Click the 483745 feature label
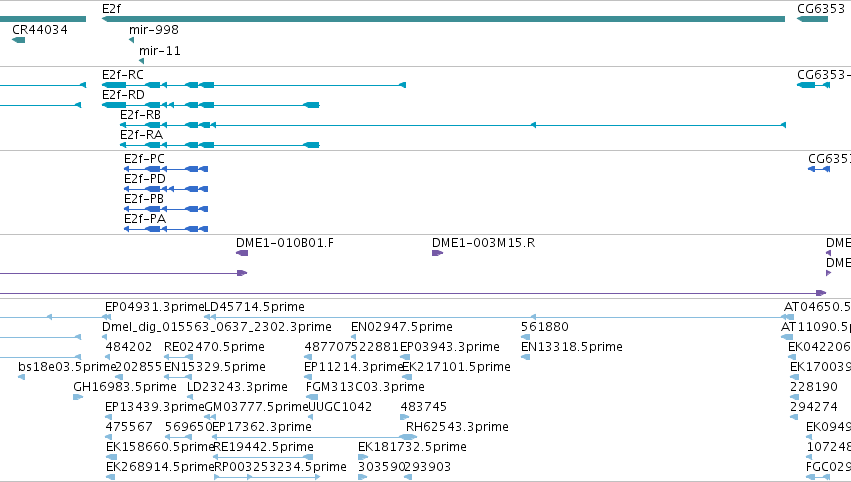 pyautogui.click(x=424, y=407)
